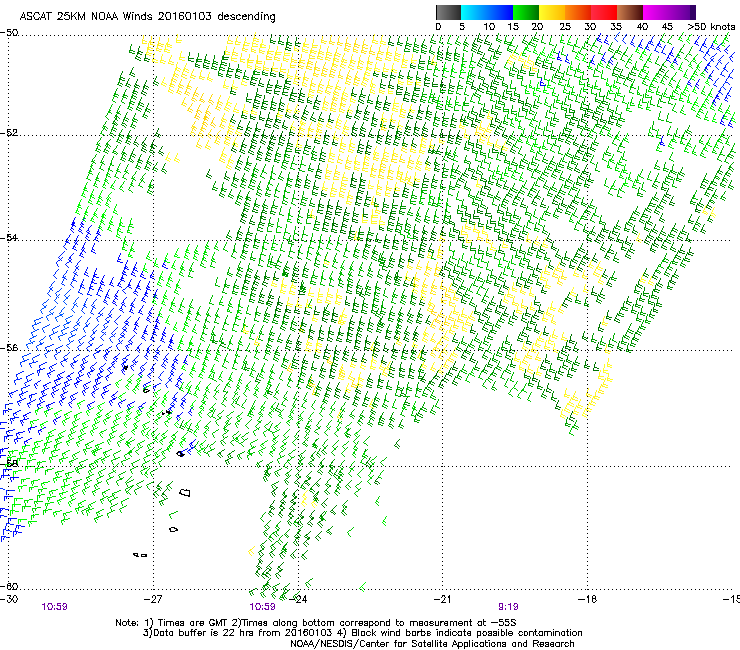Click the -30 longitude axis label
This screenshot has height=650, width=740.
tap(9, 599)
